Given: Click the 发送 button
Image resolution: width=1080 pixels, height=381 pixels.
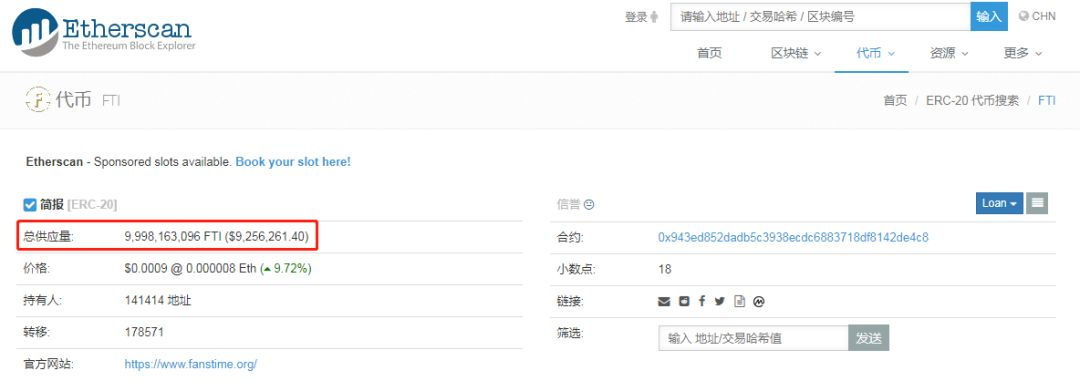Looking at the screenshot, I should point(869,338).
